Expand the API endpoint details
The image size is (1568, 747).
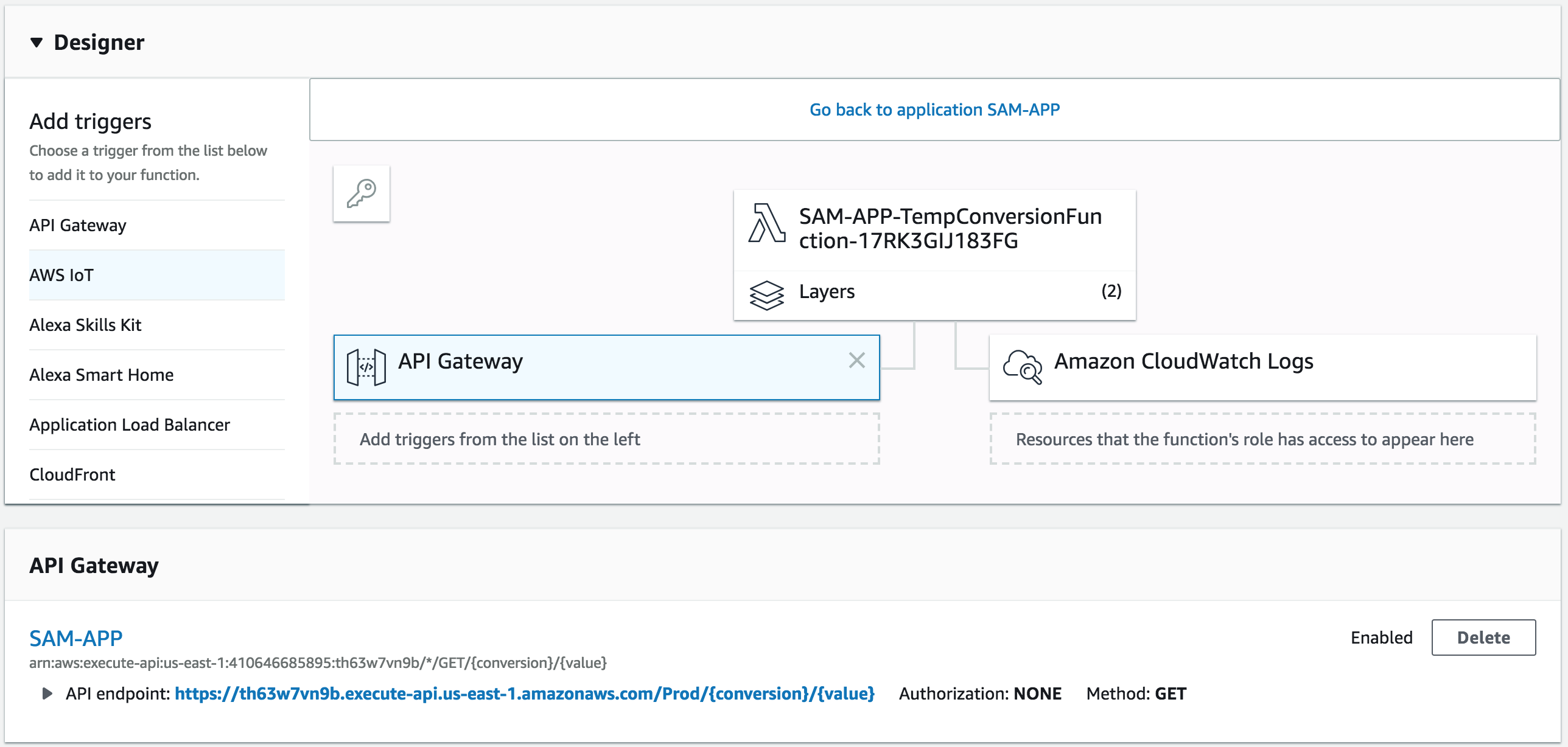coord(48,693)
